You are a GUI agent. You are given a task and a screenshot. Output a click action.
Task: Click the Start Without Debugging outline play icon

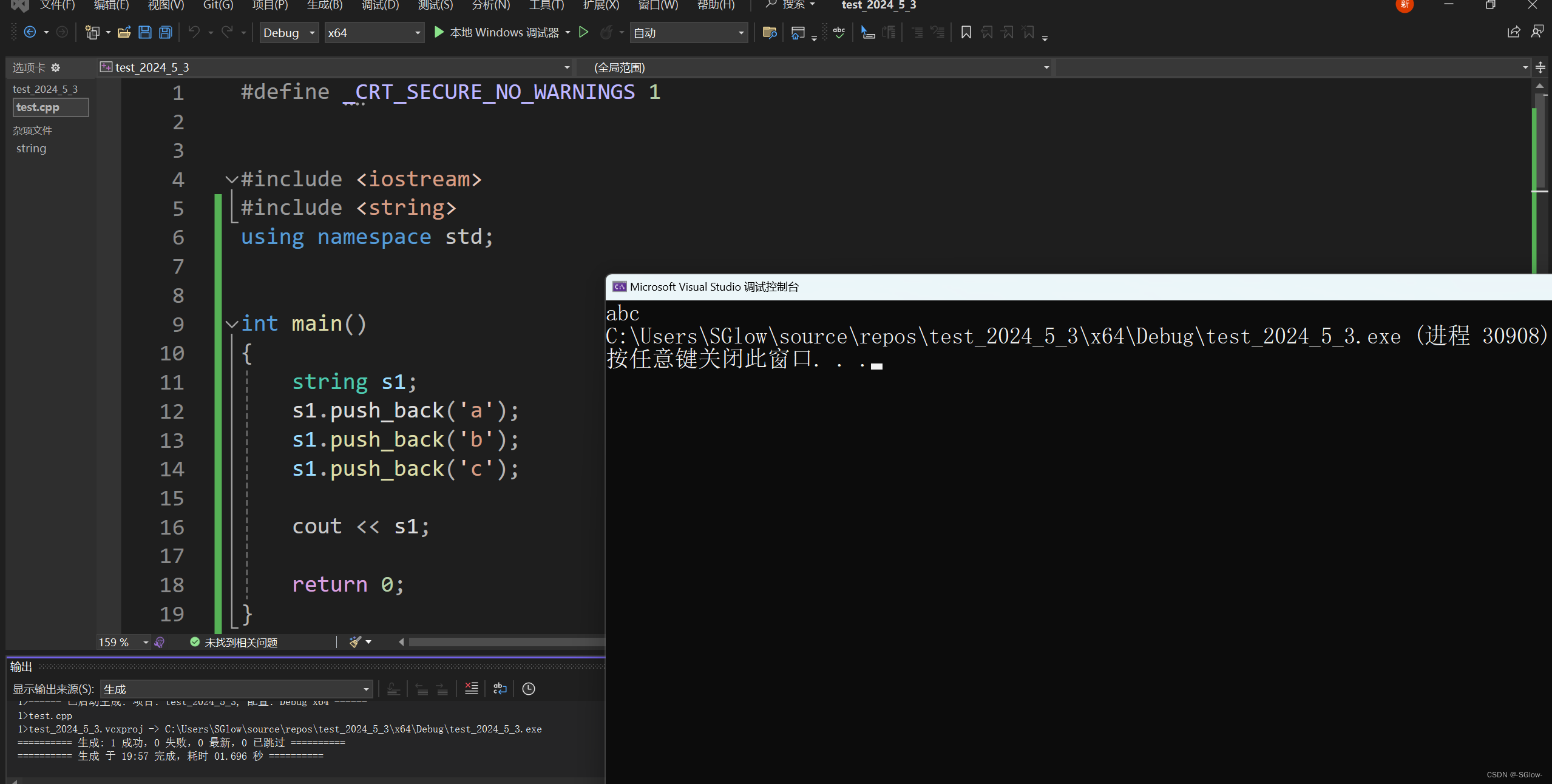pyautogui.click(x=583, y=33)
